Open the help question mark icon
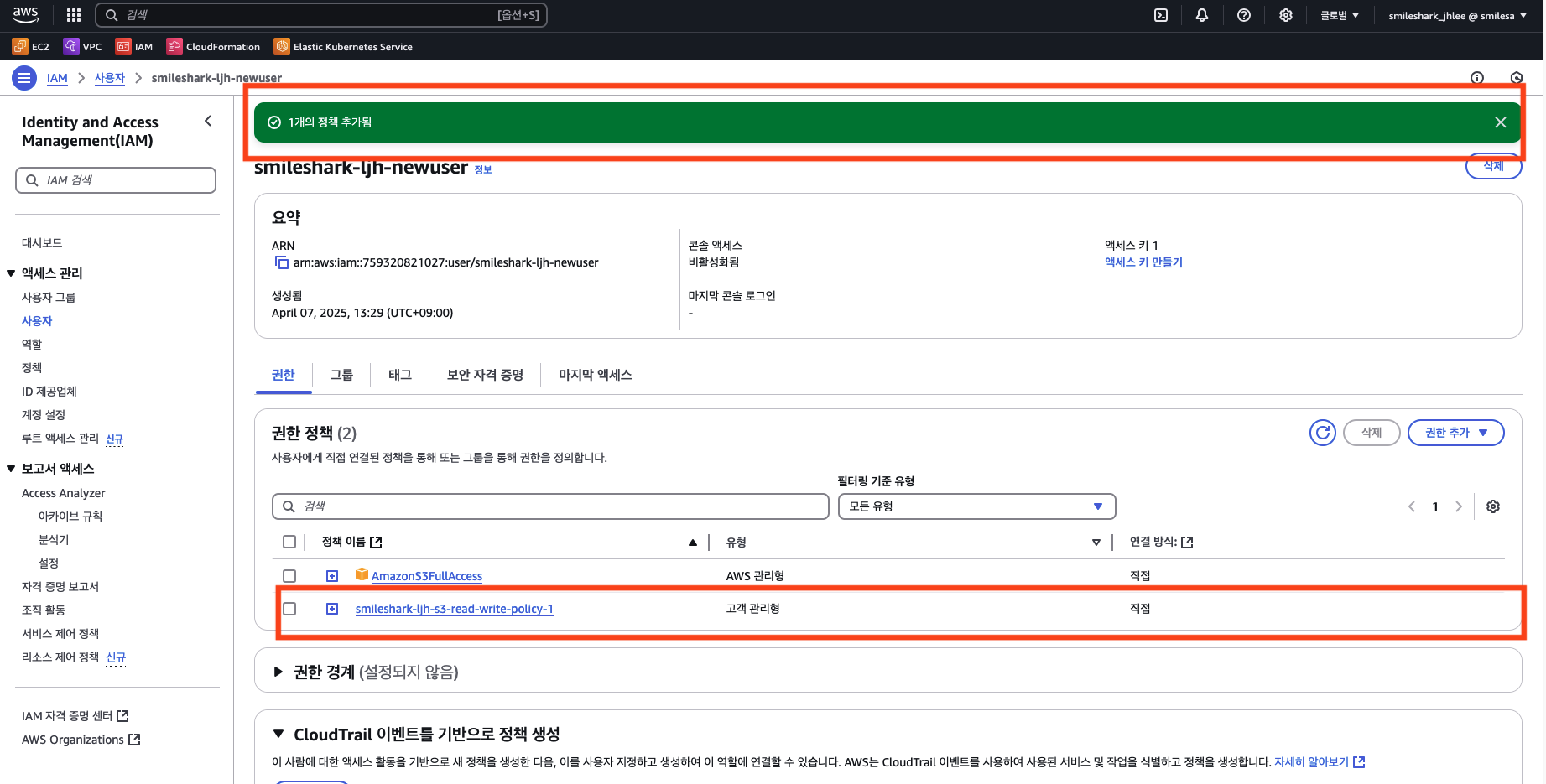The height and width of the screenshot is (784, 1546). point(1244,15)
